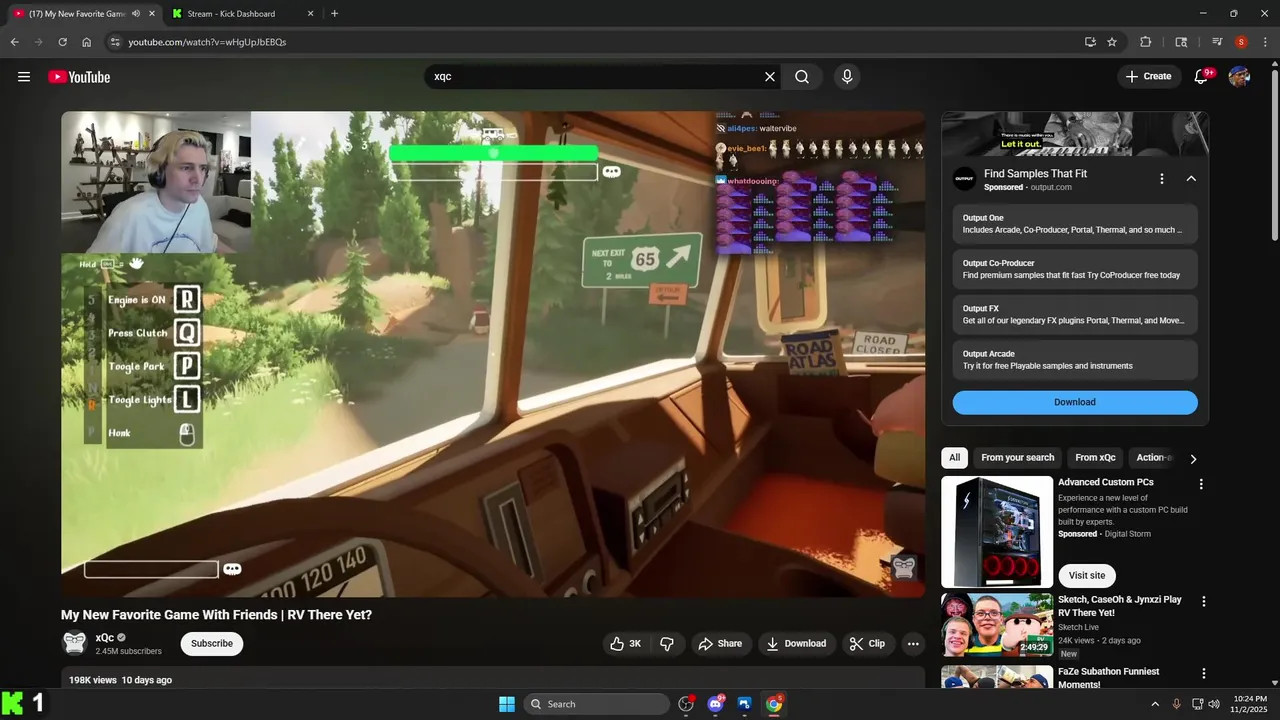Open options for FaZe Subathon video
The width and height of the screenshot is (1280, 720).
(x=1204, y=674)
